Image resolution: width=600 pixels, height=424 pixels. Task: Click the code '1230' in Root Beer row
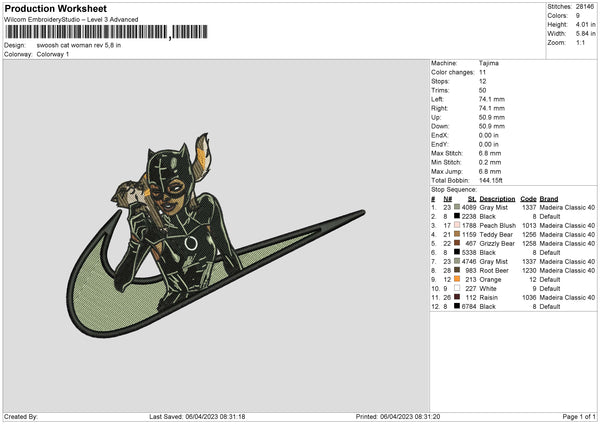tap(529, 271)
